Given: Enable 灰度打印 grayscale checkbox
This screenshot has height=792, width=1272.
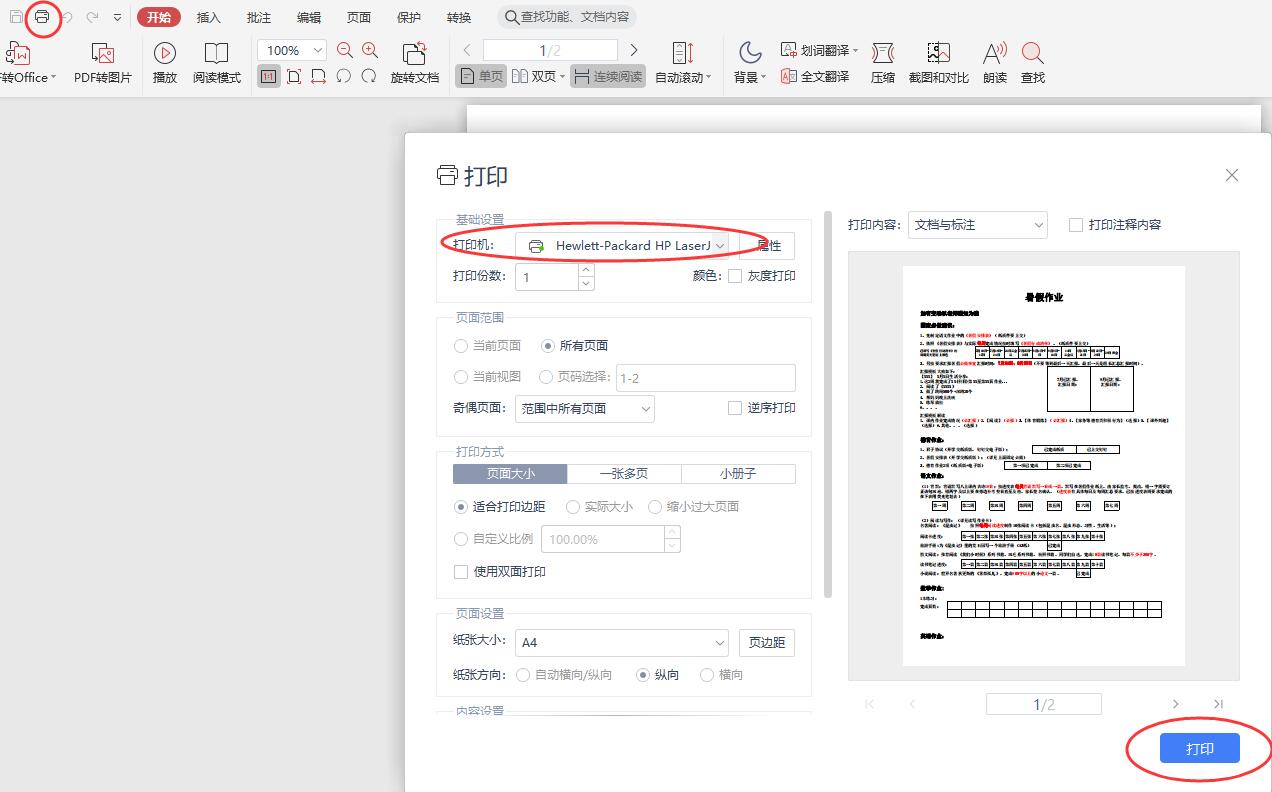Looking at the screenshot, I should coord(735,276).
